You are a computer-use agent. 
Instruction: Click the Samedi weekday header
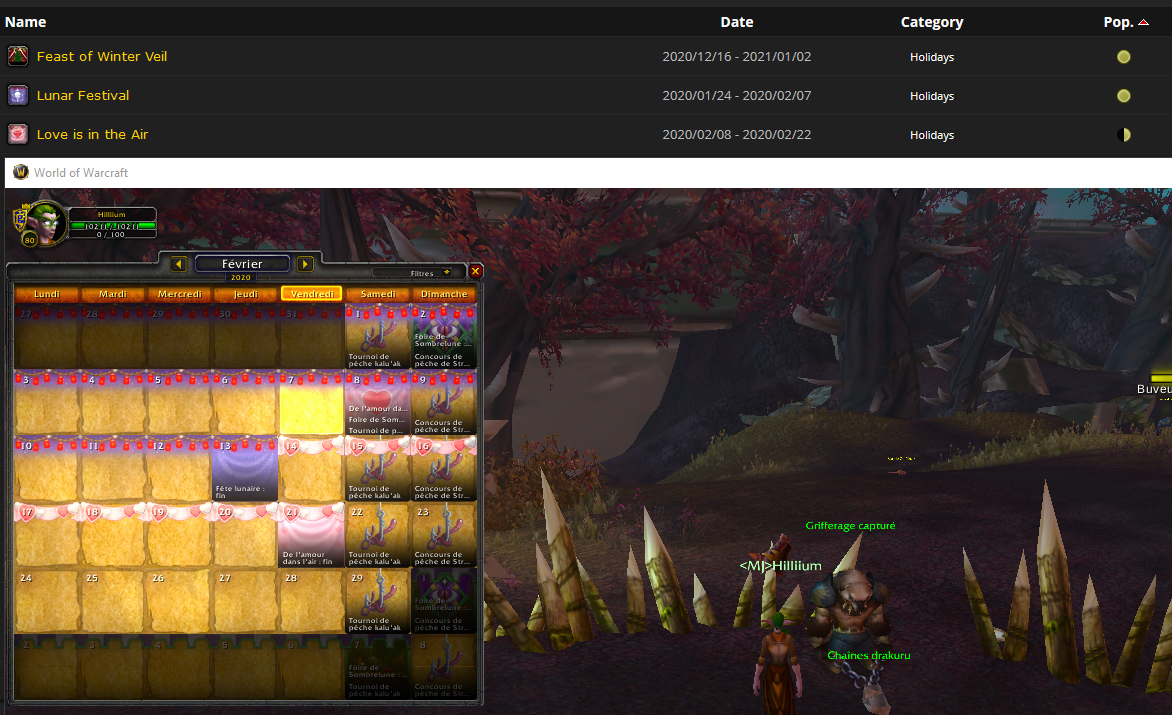[x=378, y=294]
